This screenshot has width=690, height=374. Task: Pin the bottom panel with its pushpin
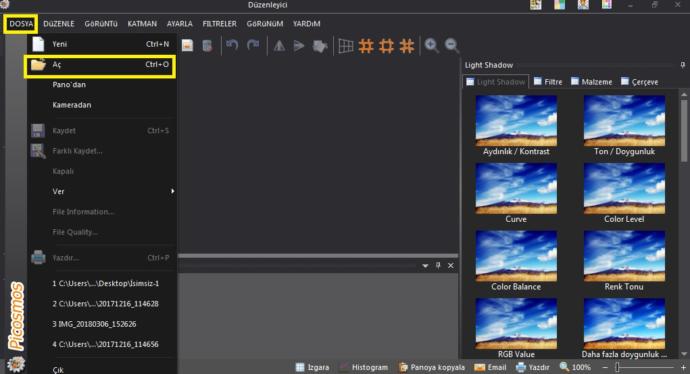(x=438, y=265)
